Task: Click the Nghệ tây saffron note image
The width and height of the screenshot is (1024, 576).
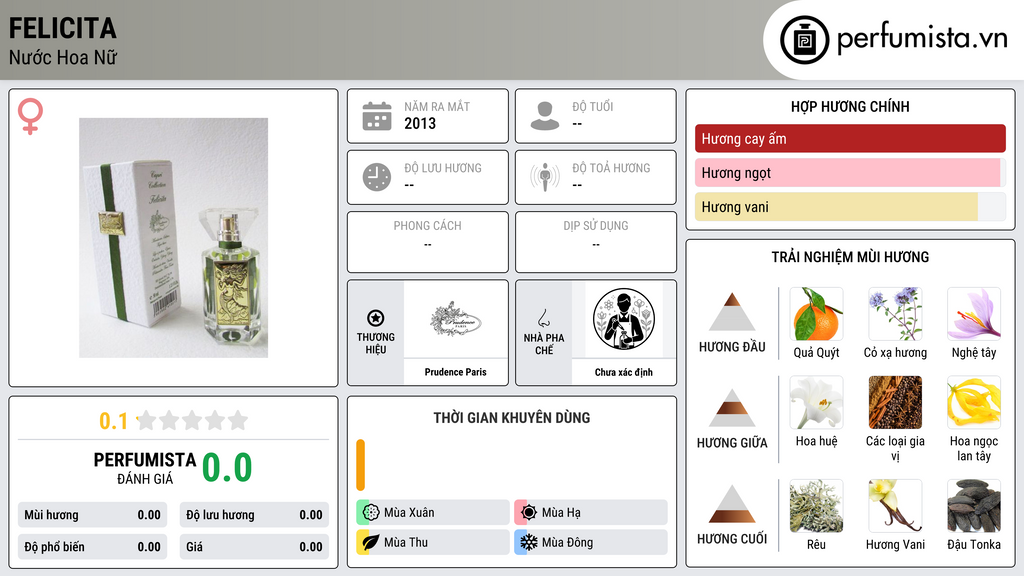Action: coord(974,313)
